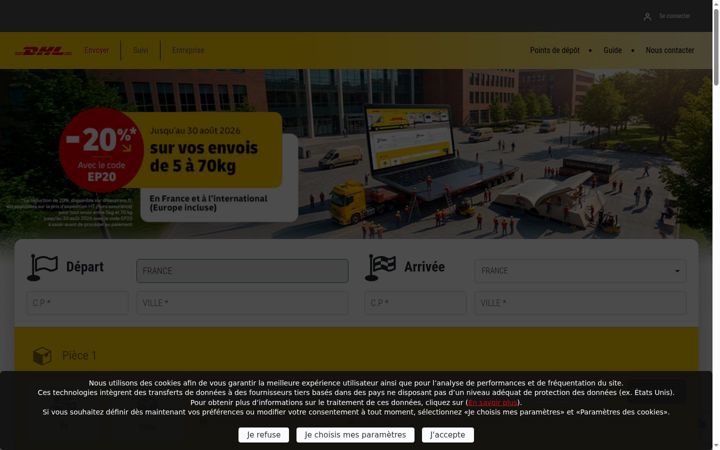Click the Arrivée checkered flag icon

click(380, 267)
